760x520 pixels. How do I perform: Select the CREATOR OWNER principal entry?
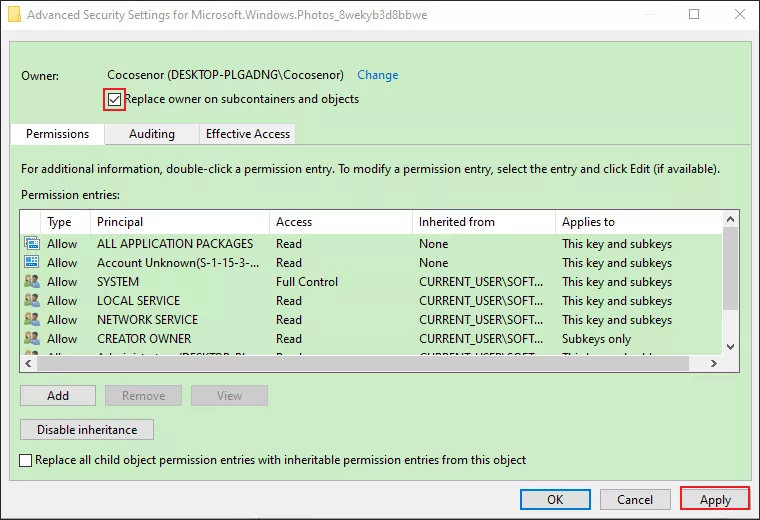click(144, 338)
